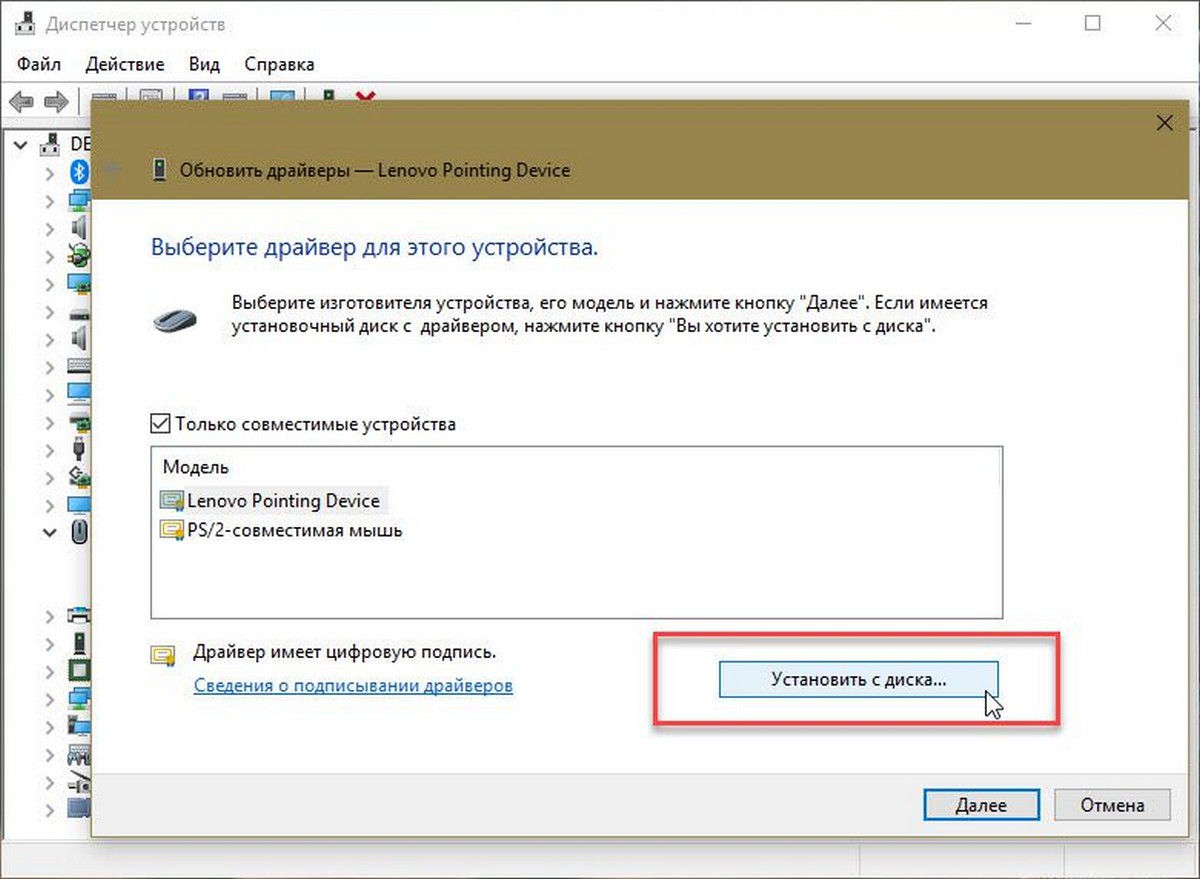Click the Forward arrow in Device Manager toolbar
1200x879 pixels.
pos(56,101)
